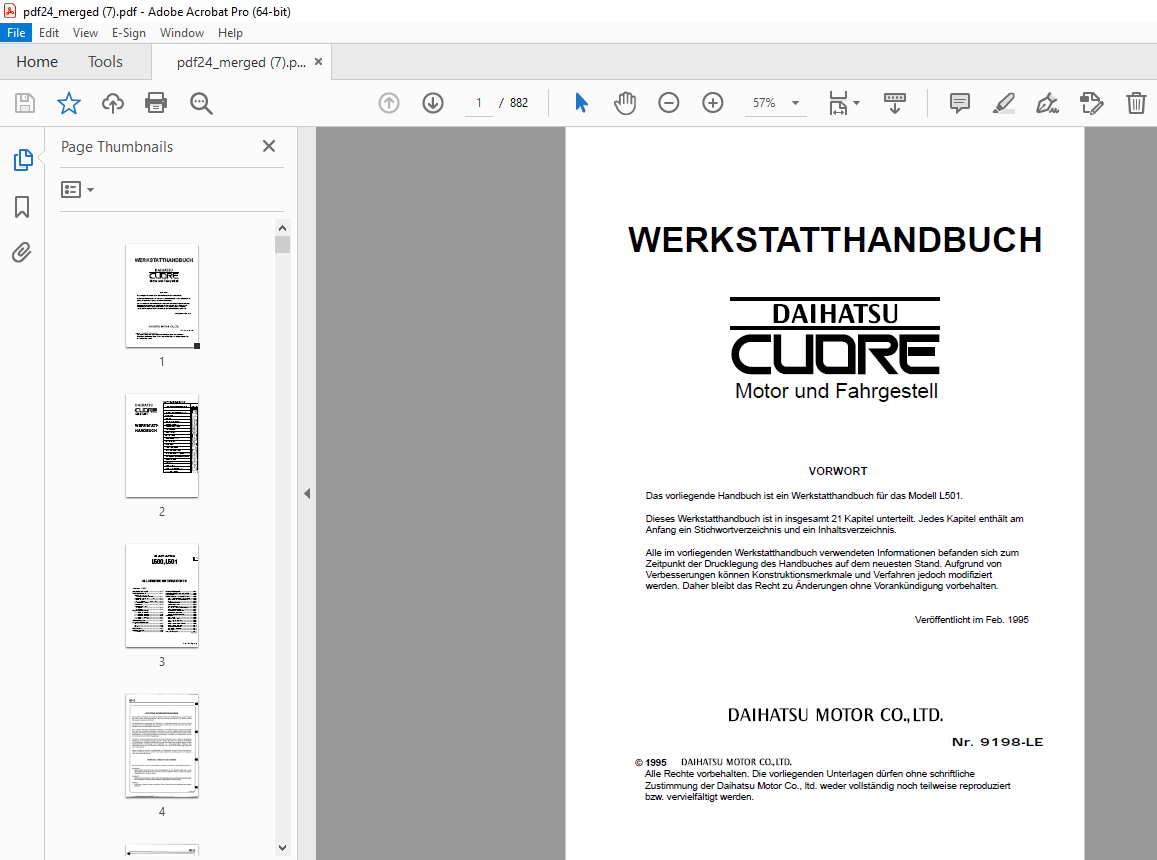Click the page number input field

479,103
